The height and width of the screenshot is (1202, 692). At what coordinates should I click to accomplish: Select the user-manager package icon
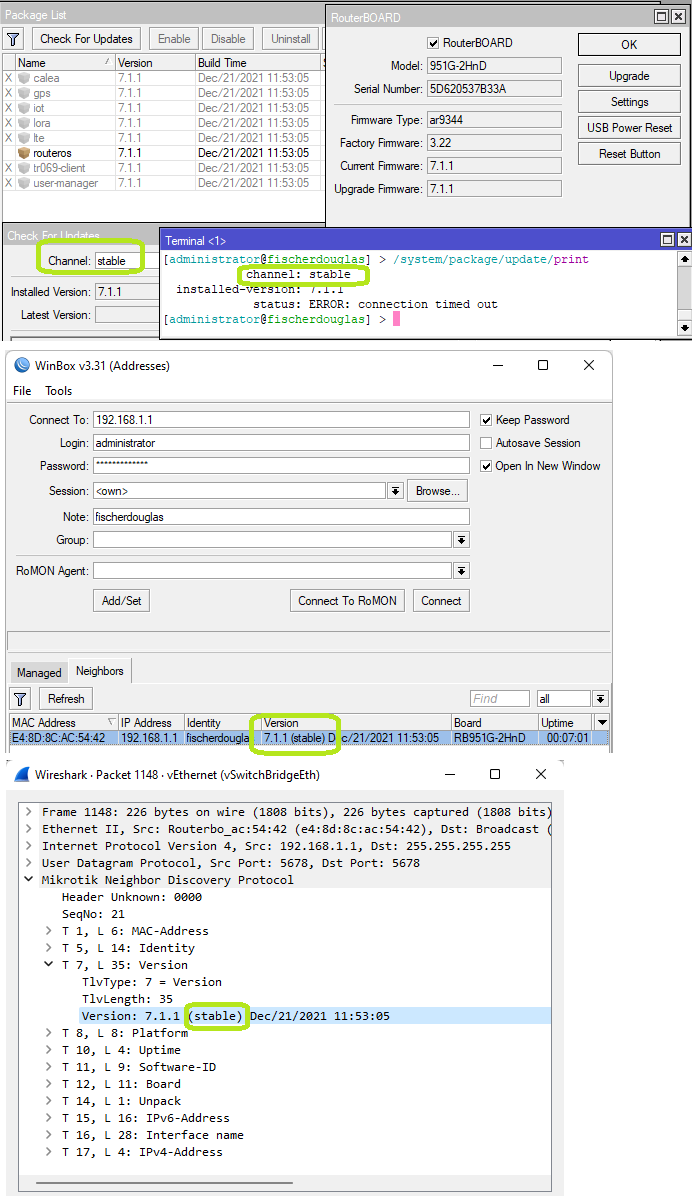pos(24,183)
